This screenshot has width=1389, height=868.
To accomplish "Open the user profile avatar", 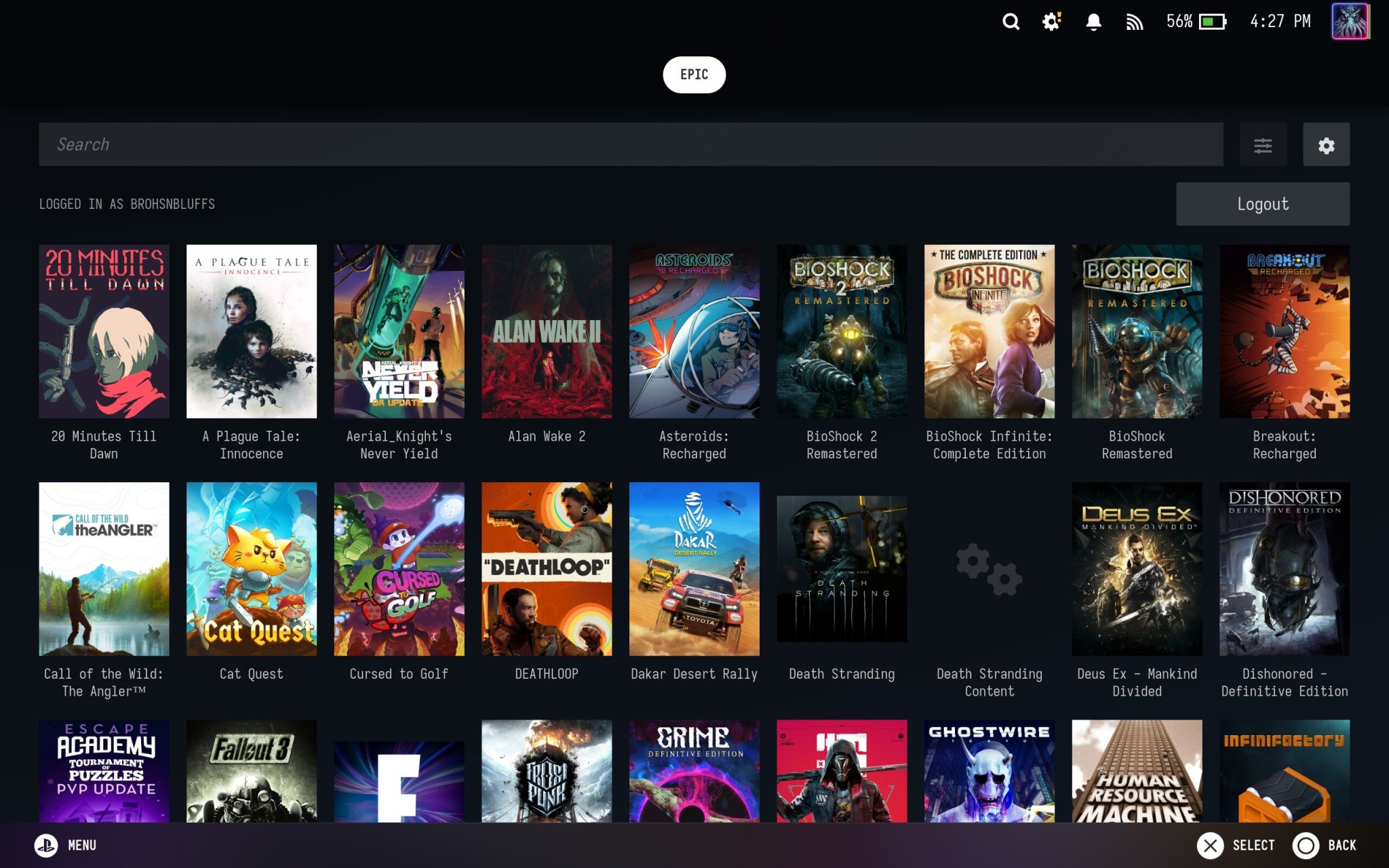I will coord(1350,22).
